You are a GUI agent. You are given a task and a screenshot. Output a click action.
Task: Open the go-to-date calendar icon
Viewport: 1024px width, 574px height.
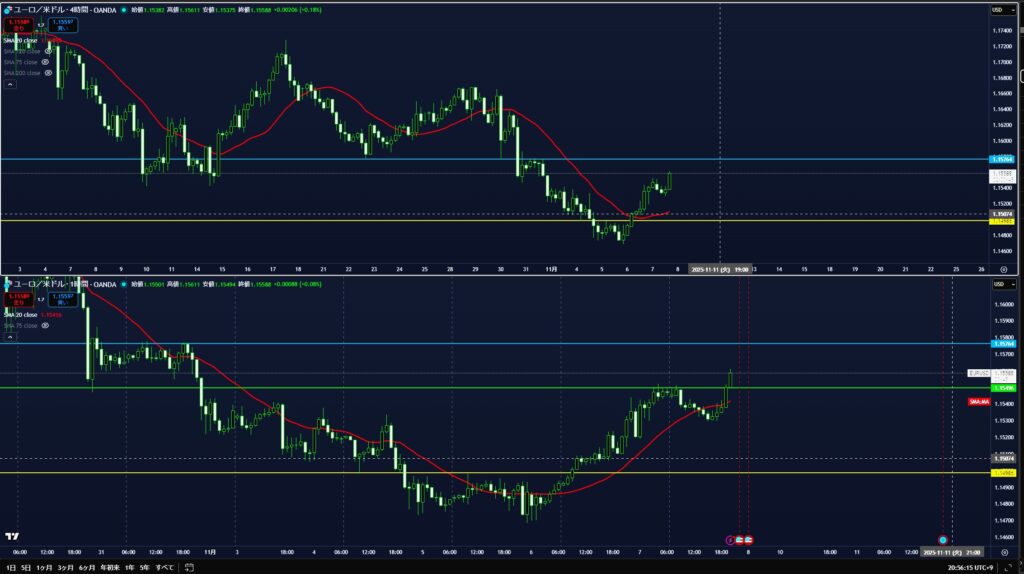pos(190,567)
